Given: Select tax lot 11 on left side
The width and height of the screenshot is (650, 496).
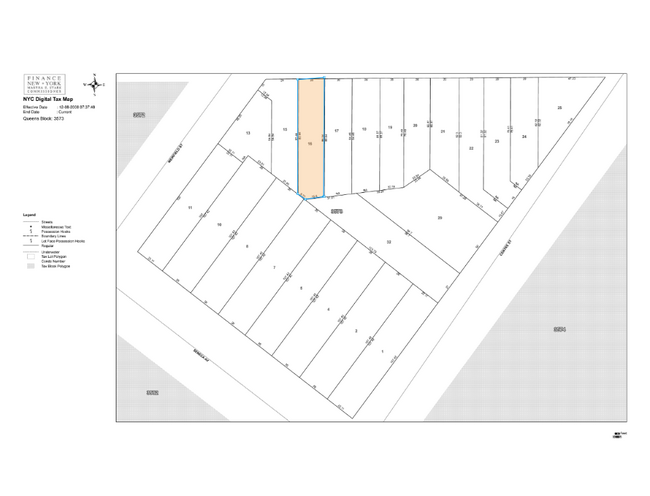Looking at the screenshot, I should pyautogui.click(x=190, y=207).
